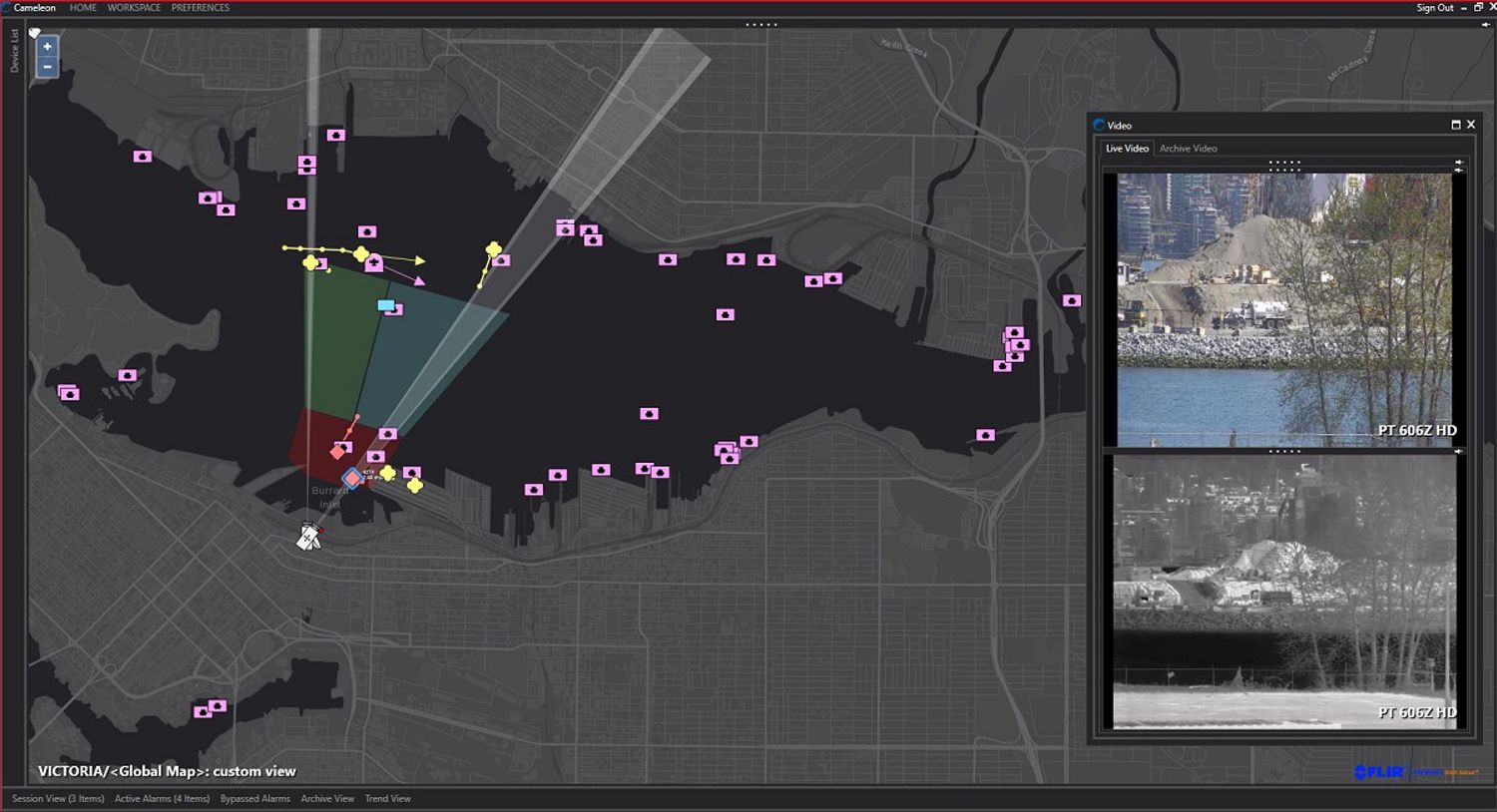Zoom out on the map
This screenshot has width=1497, height=812.
[x=47, y=67]
